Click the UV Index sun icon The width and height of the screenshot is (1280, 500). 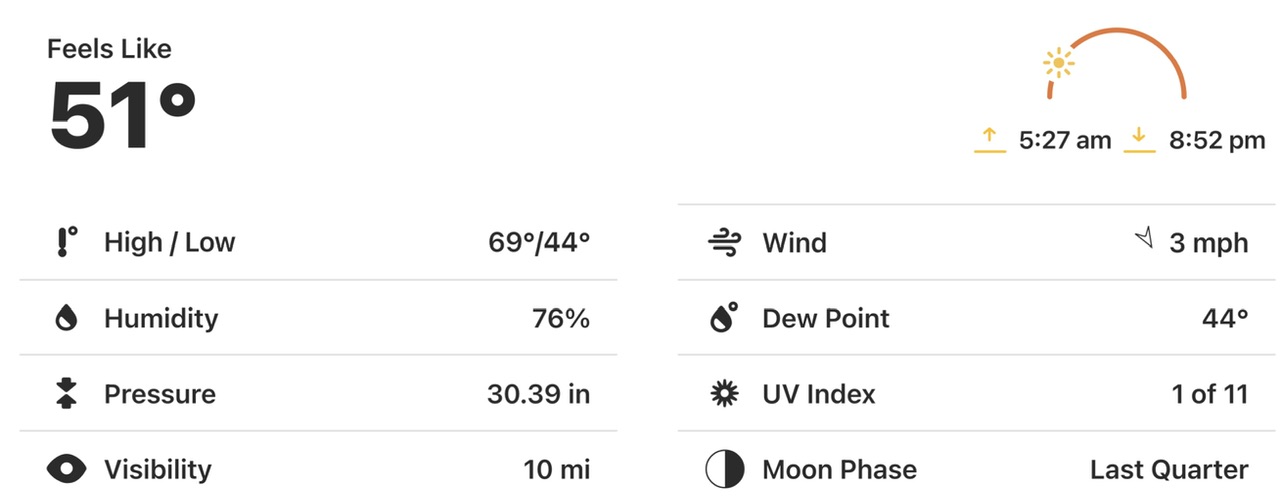723,394
